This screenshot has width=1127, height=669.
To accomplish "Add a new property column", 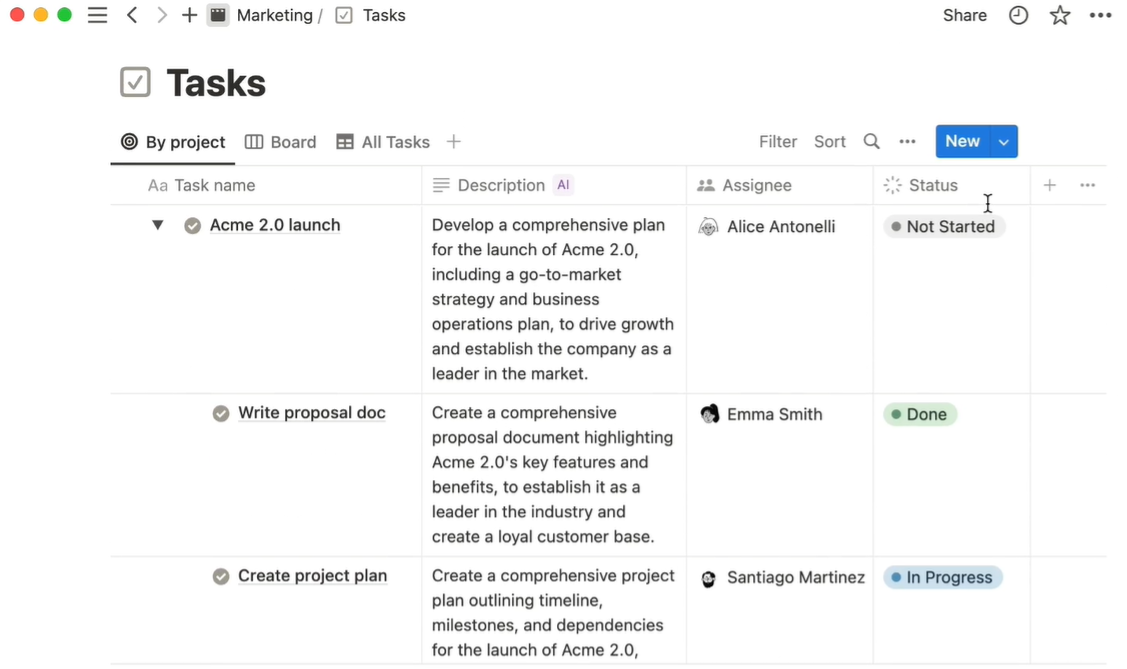I will (x=1049, y=185).
